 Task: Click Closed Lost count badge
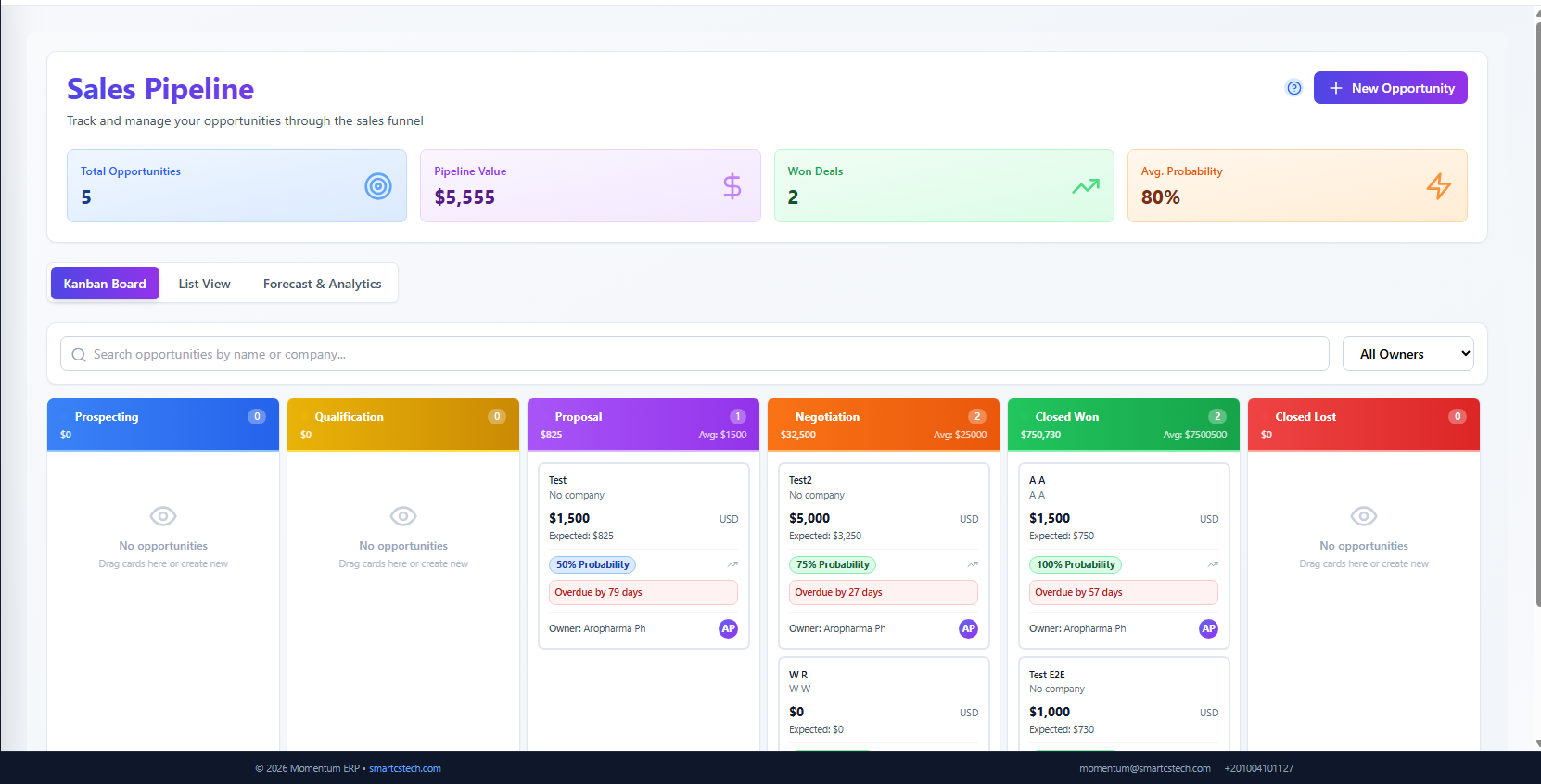pyautogui.click(x=1458, y=417)
